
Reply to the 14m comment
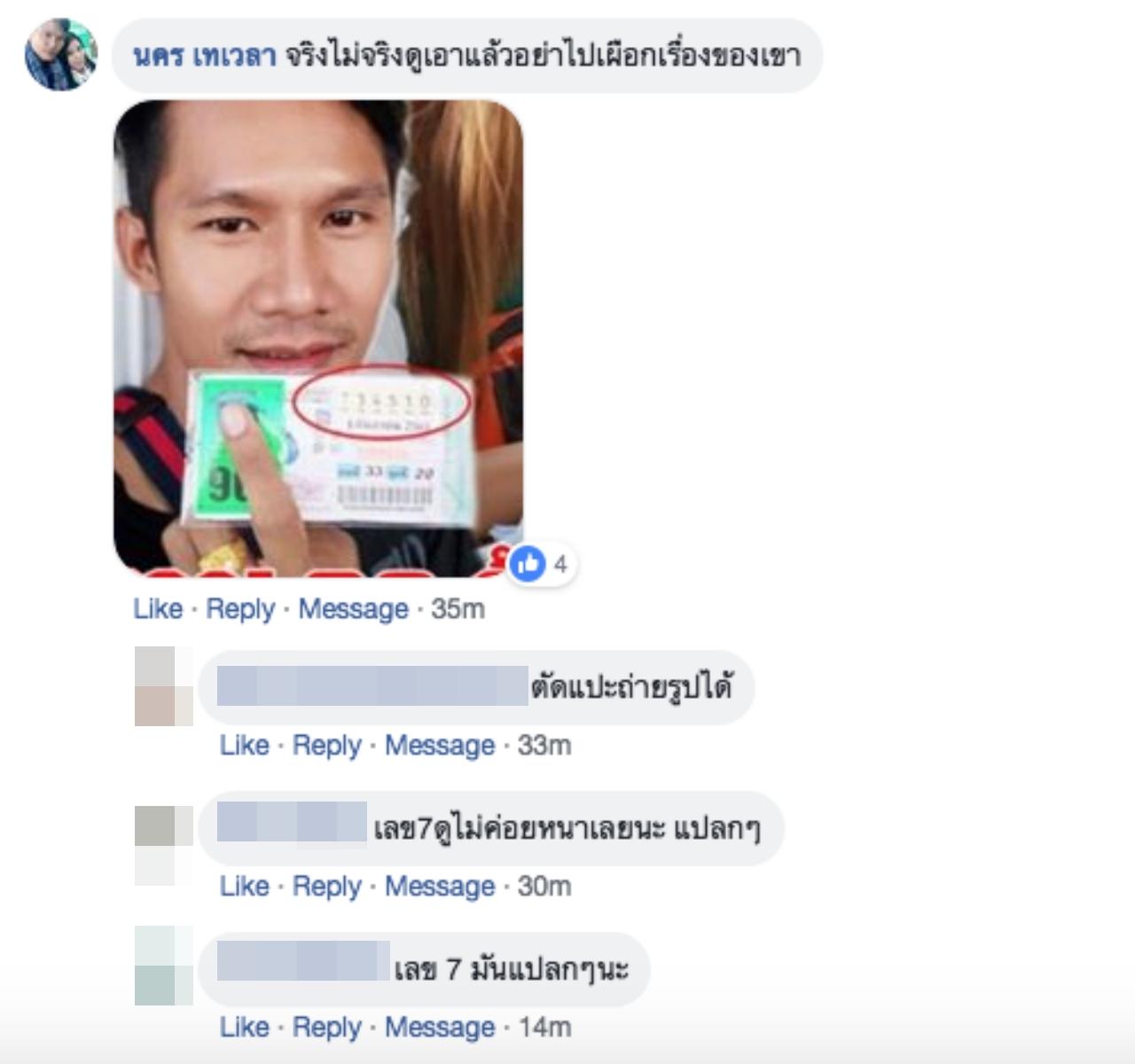327,1028
